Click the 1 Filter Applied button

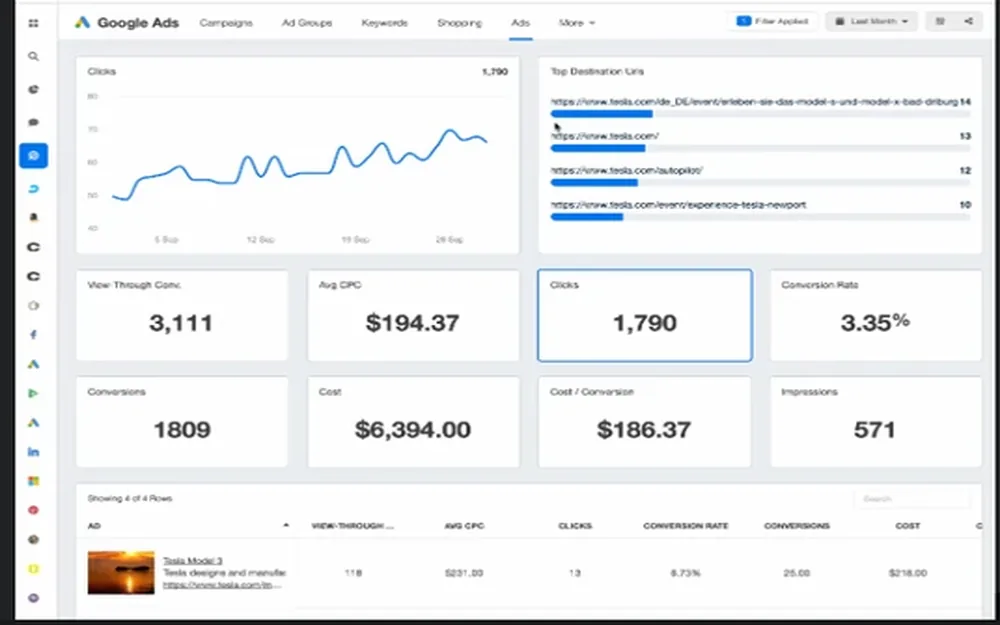coord(772,21)
